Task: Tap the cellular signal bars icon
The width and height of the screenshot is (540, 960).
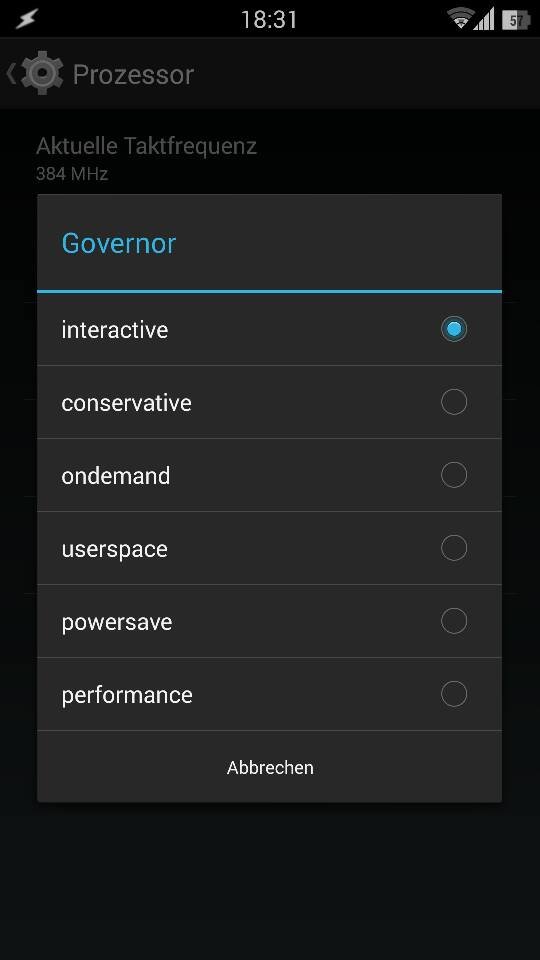Action: [484, 19]
